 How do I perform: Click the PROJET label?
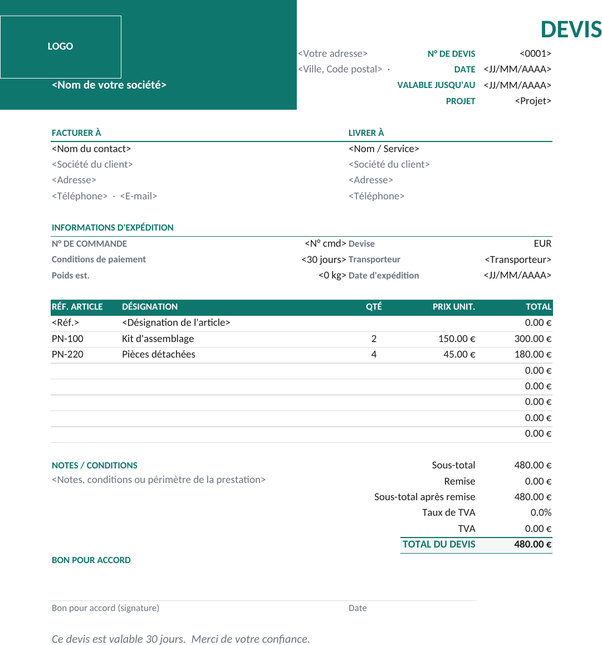pyautogui.click(x=460, y=101)
